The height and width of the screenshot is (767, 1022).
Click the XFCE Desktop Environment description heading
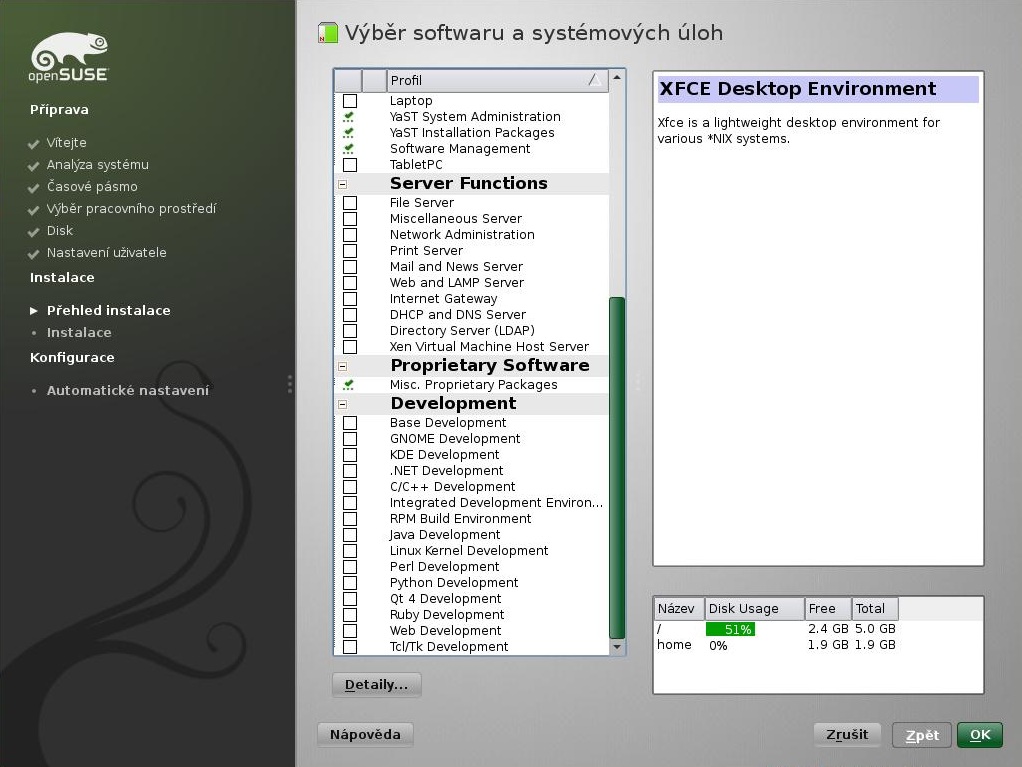pos(818,89)
